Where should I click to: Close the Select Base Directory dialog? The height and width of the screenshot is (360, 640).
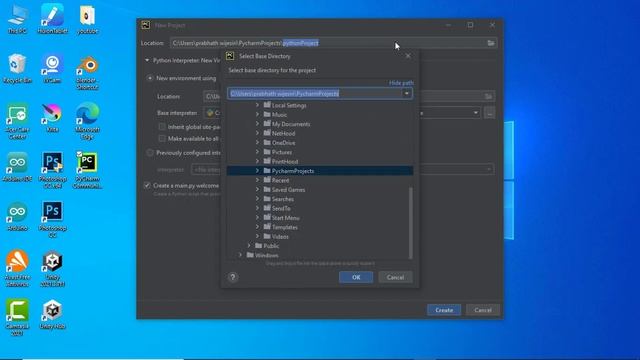coord(408,56)
